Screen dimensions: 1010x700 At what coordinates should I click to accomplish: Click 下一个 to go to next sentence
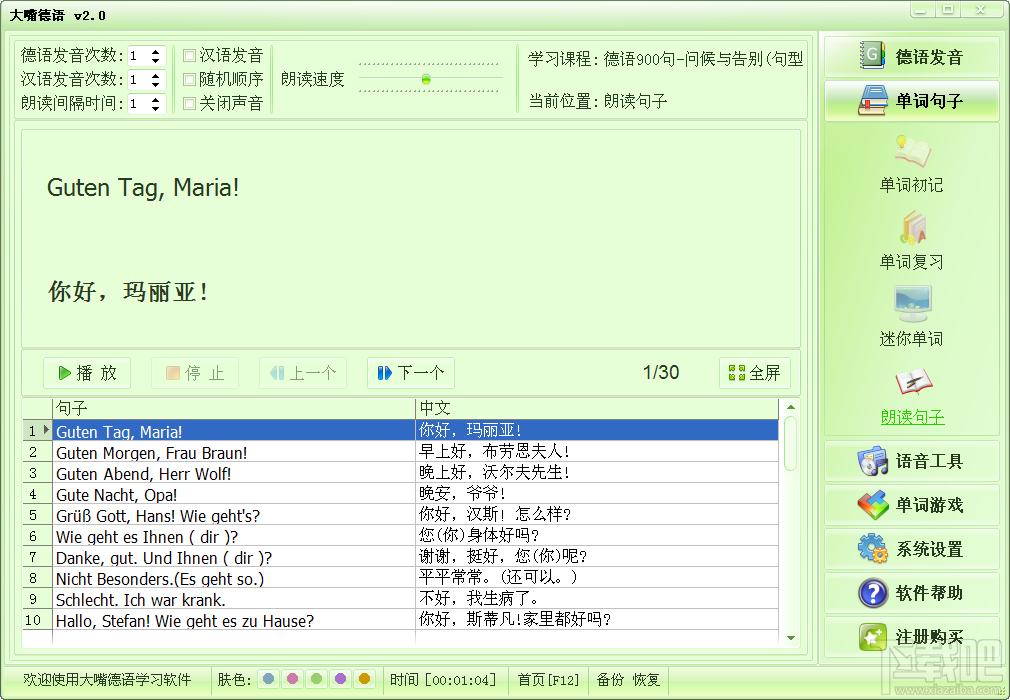[411, 373]
